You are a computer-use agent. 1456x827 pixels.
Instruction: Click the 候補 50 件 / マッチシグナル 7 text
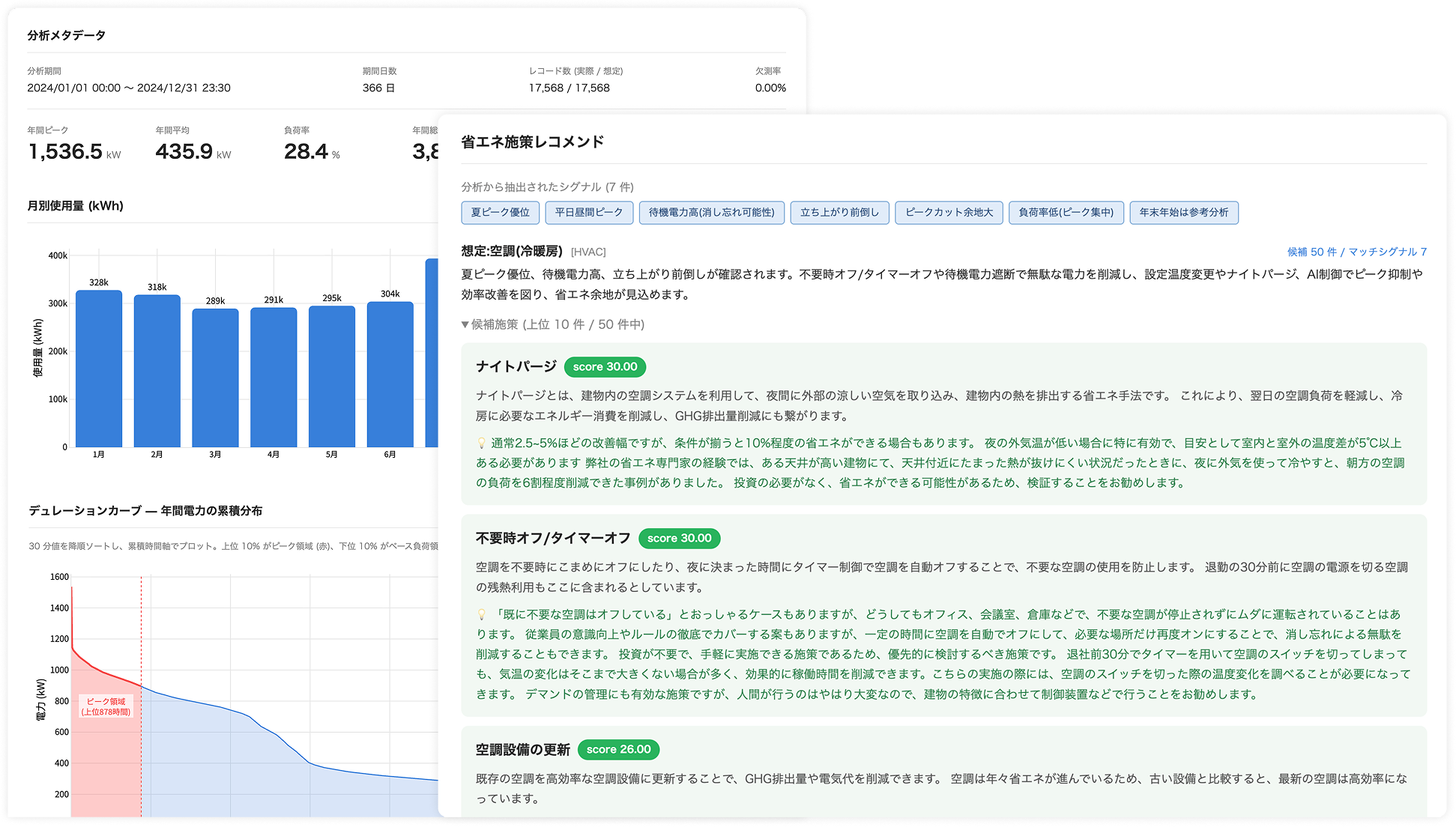click(x=1357, y=252)
